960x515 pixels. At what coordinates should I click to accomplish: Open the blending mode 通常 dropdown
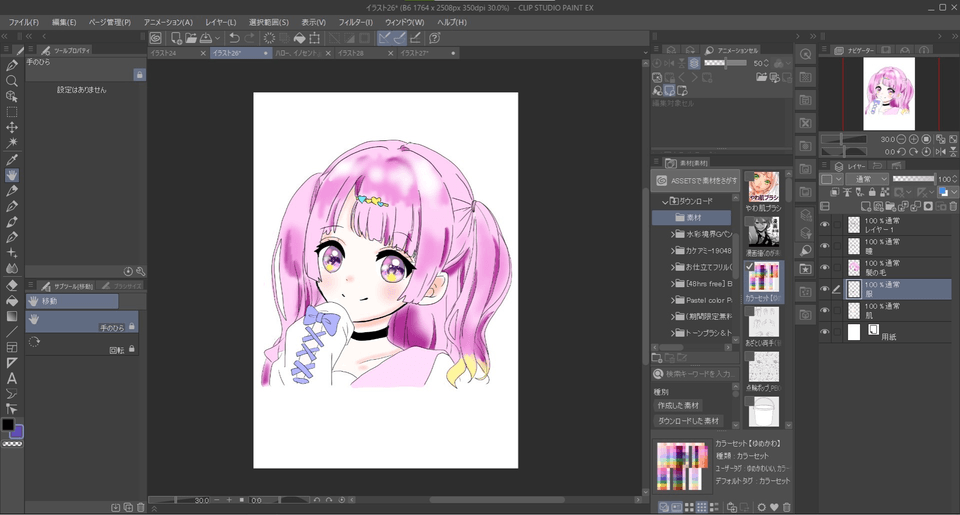(867, 179)
